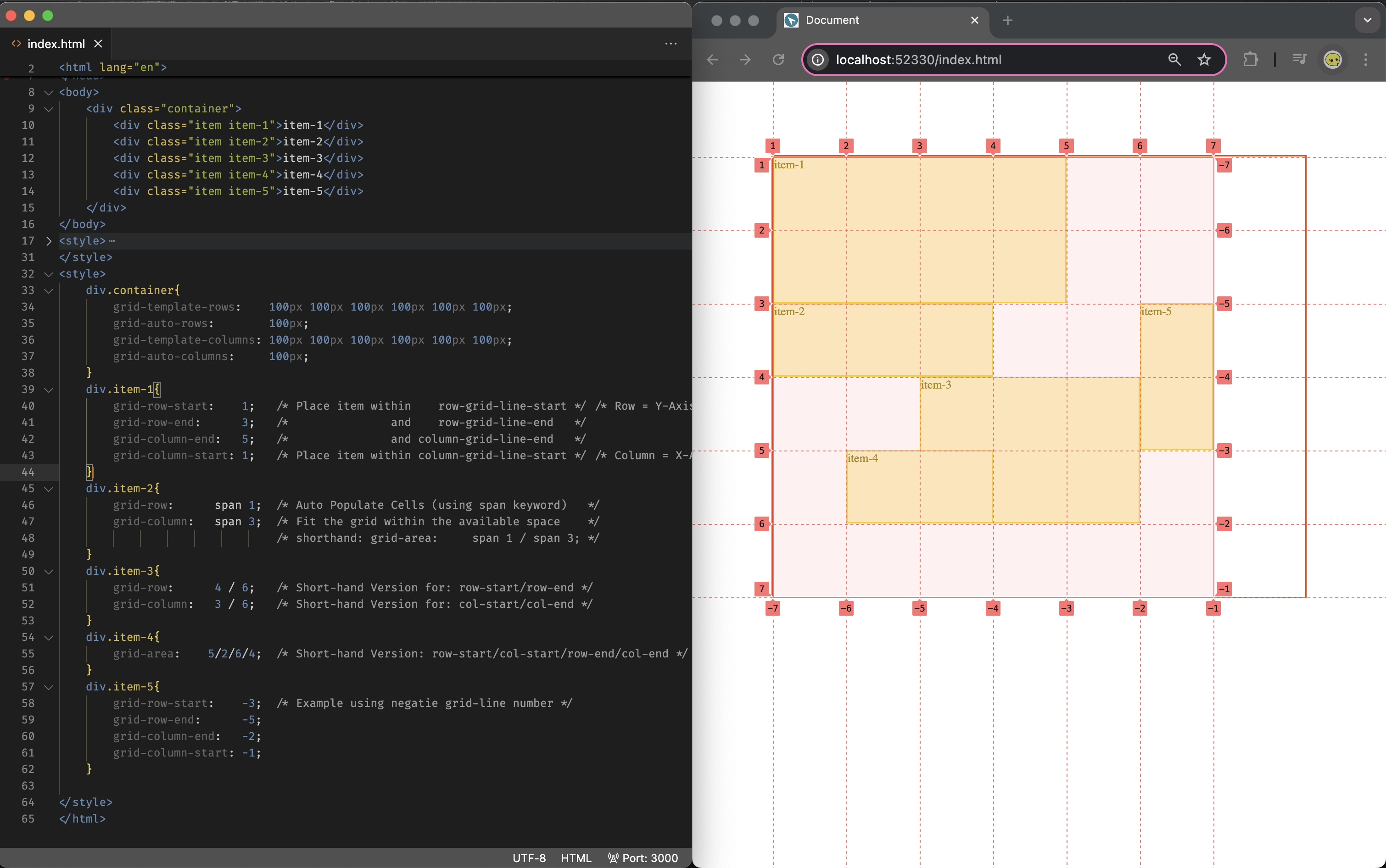Click the item-3 div markup on line 12
This screenshot has width=1386, height=868.
click(238, 158)
